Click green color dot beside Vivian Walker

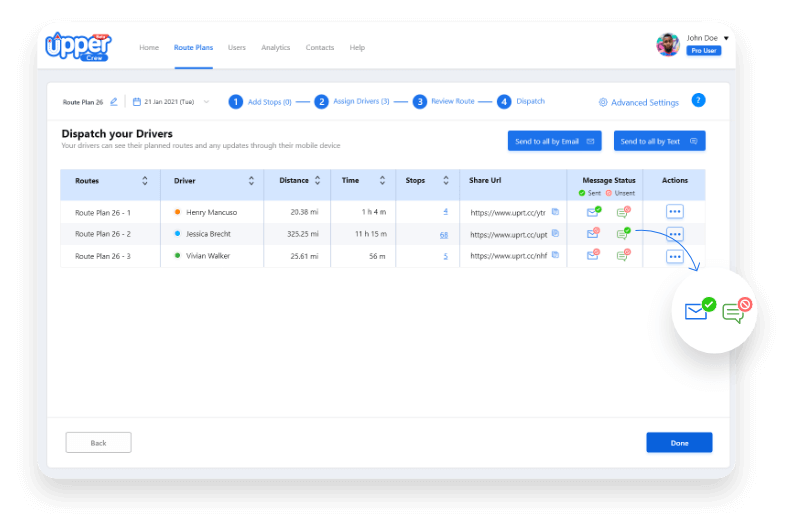[x=177, y=255]
